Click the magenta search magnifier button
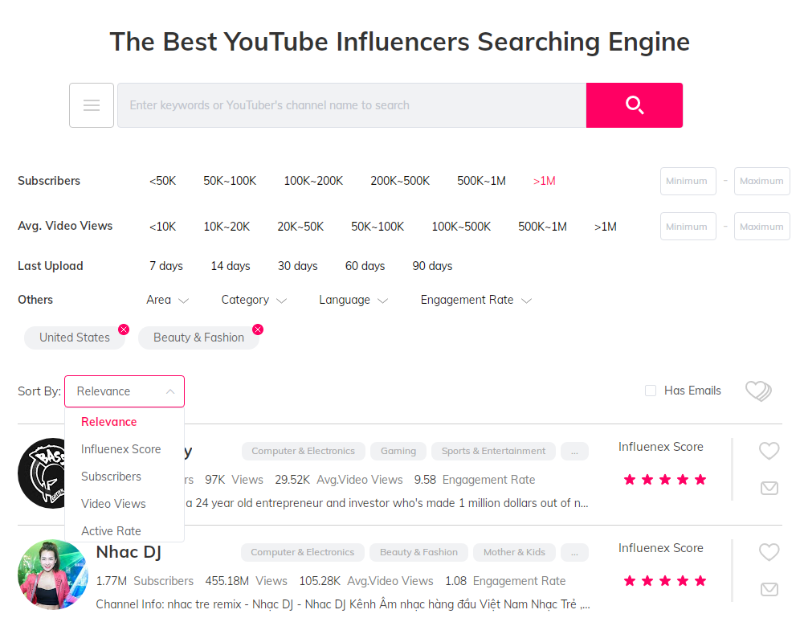 click(634, 105)
